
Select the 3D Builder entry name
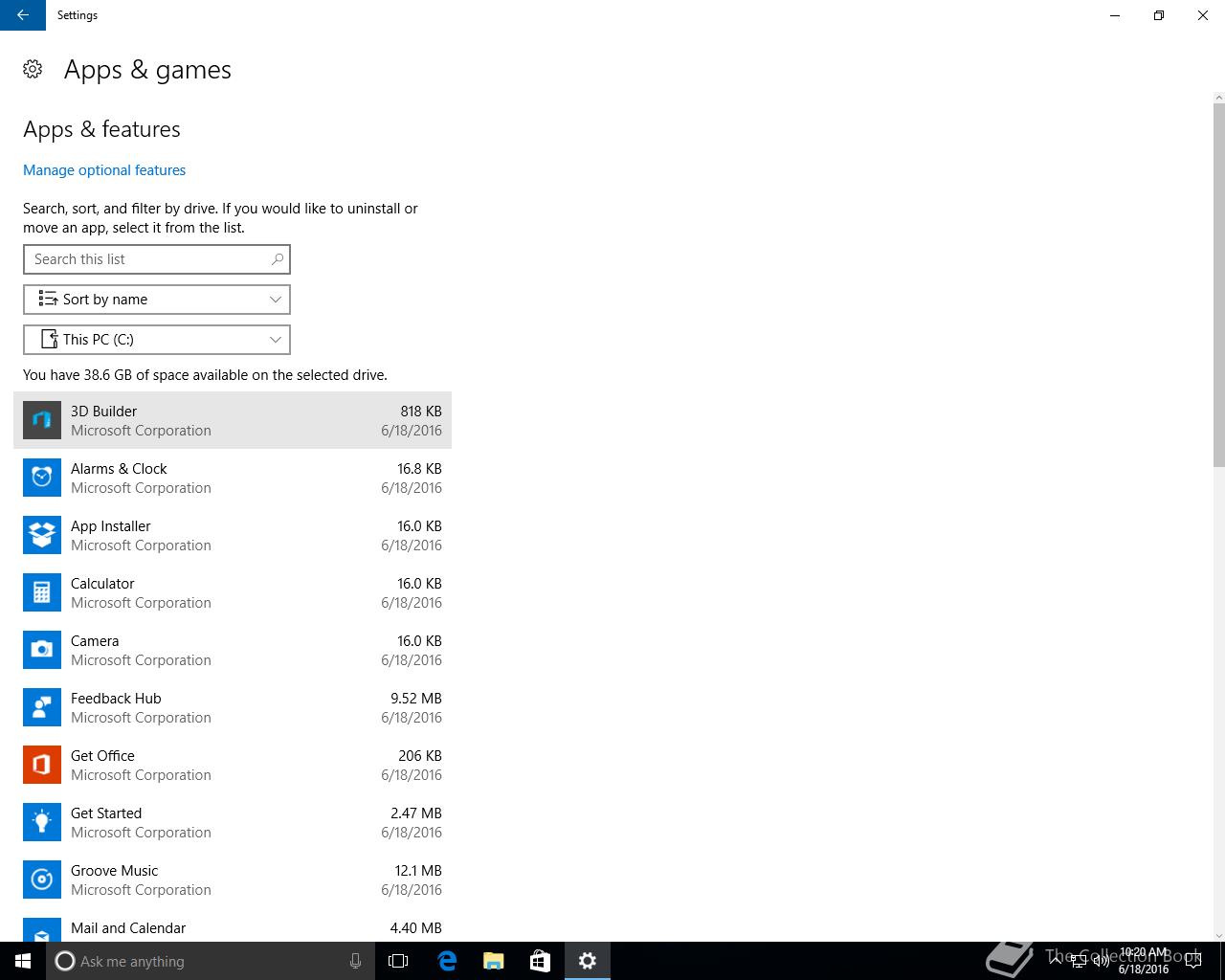(103, 412)
